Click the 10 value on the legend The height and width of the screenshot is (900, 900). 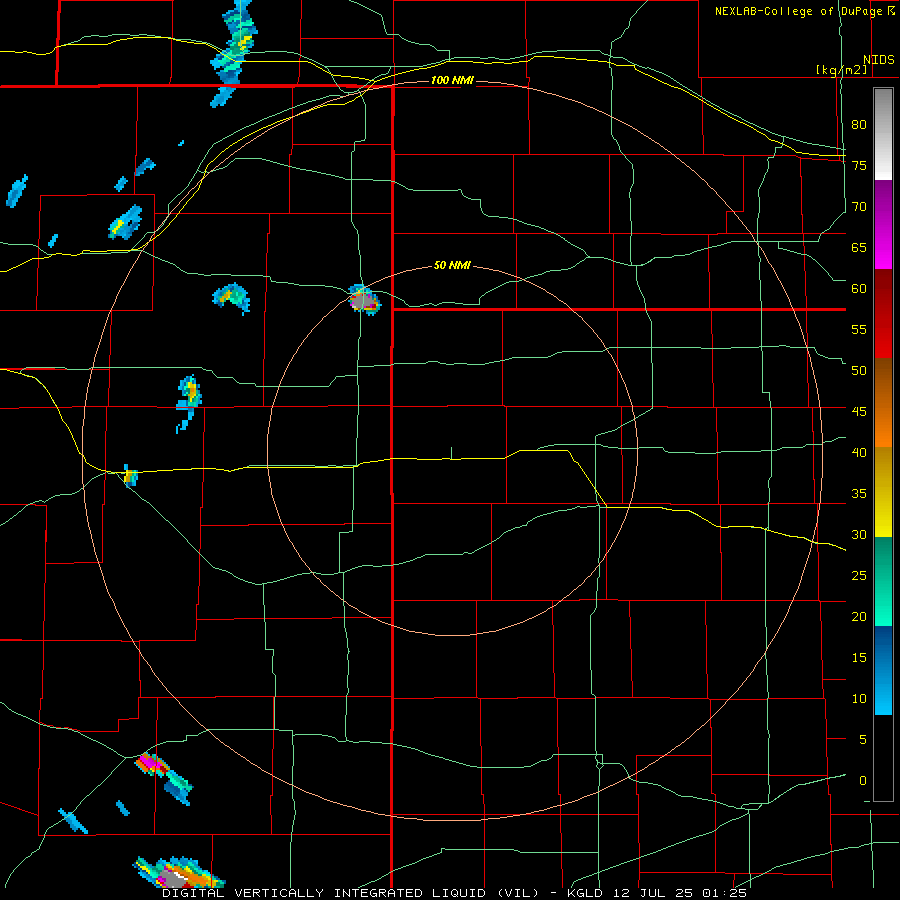[859, 699]
